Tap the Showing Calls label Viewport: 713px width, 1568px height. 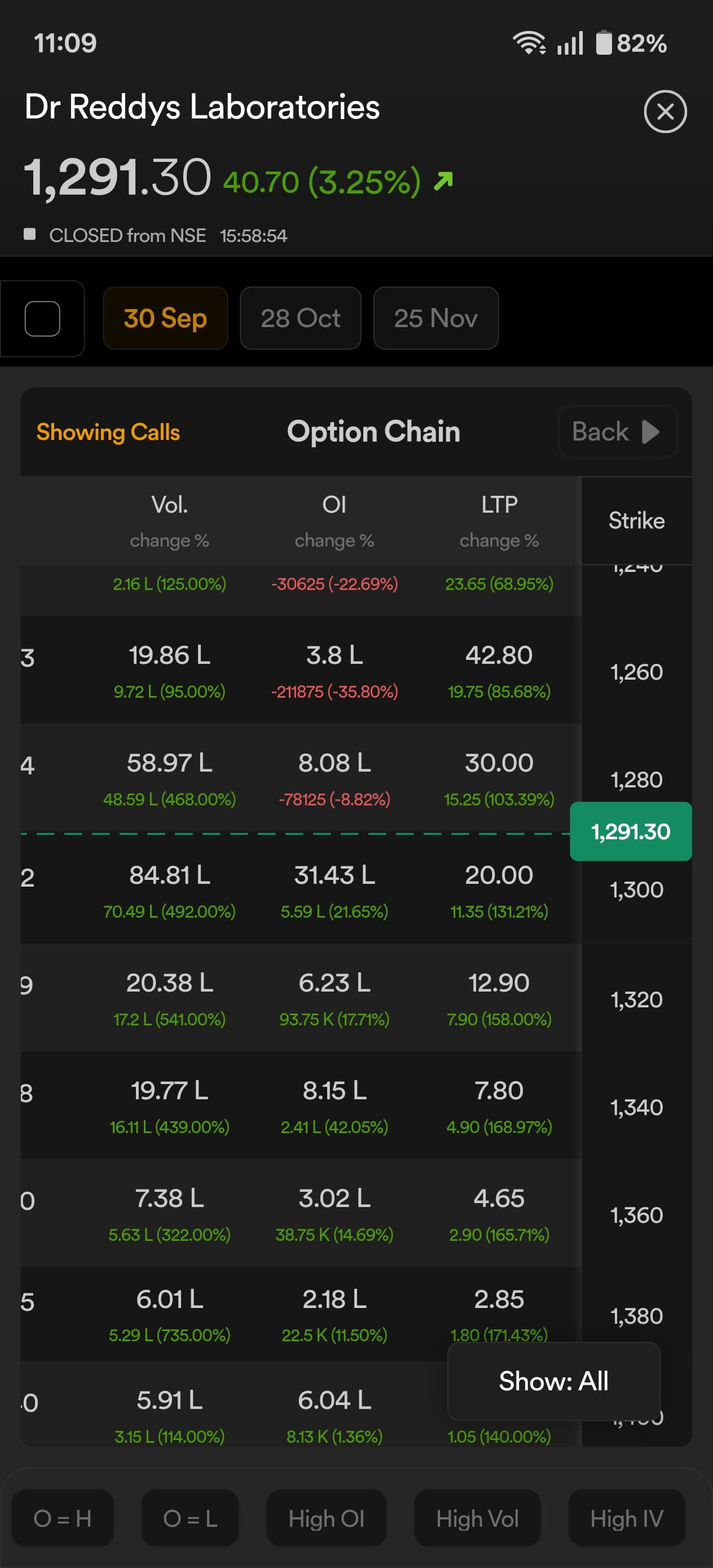(x=108, y=432)
